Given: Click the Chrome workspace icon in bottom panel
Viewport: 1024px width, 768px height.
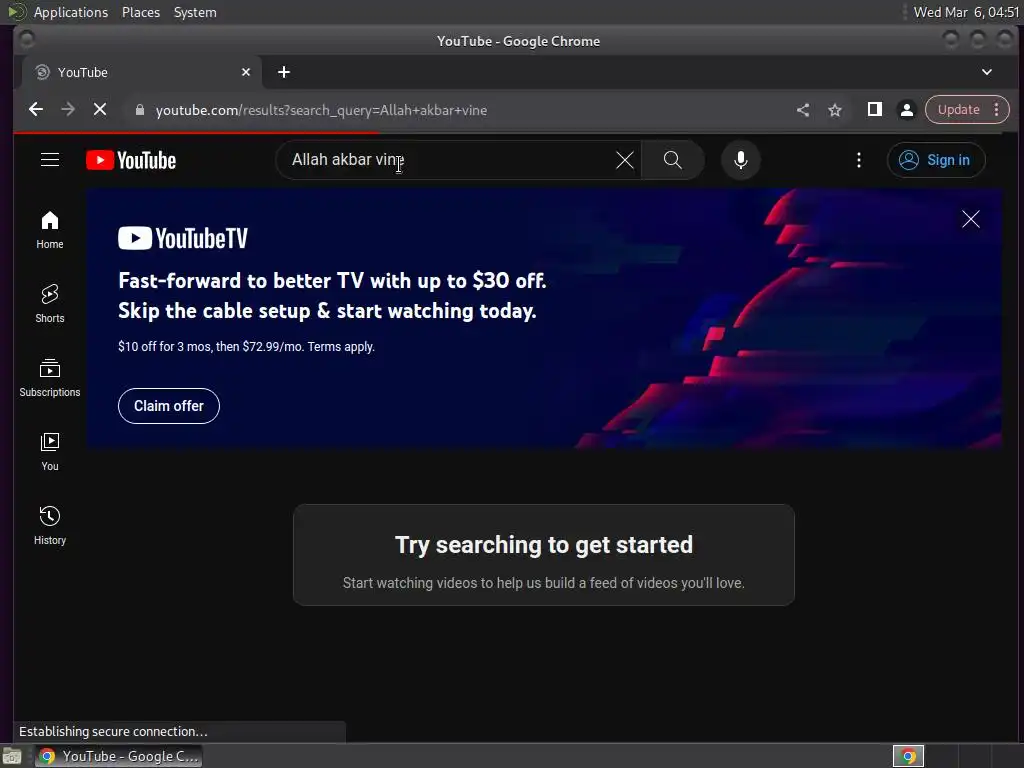Looking at the screenshot, I should 908,756.
